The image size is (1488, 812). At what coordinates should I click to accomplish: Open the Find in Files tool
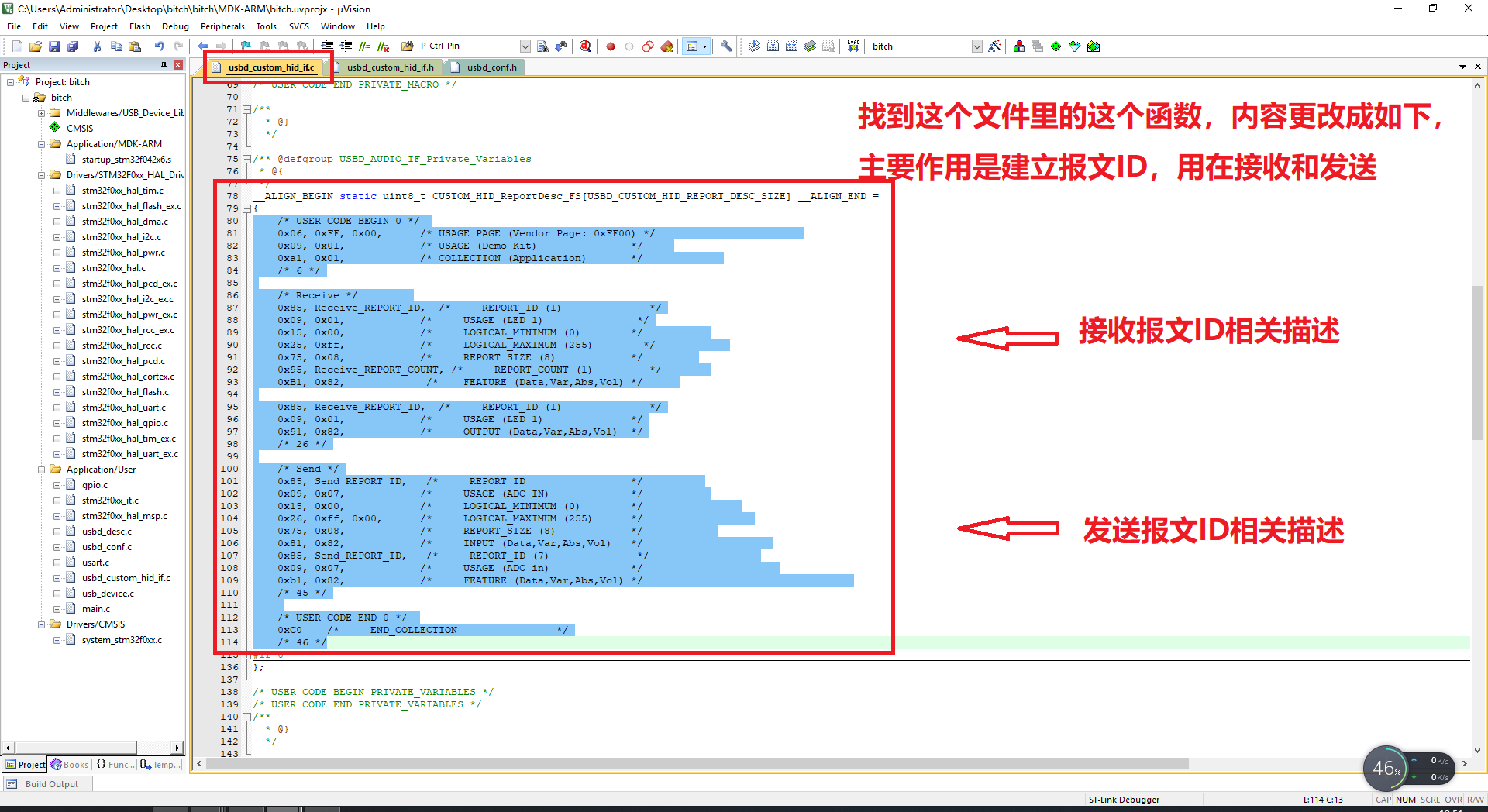(542, 46)
